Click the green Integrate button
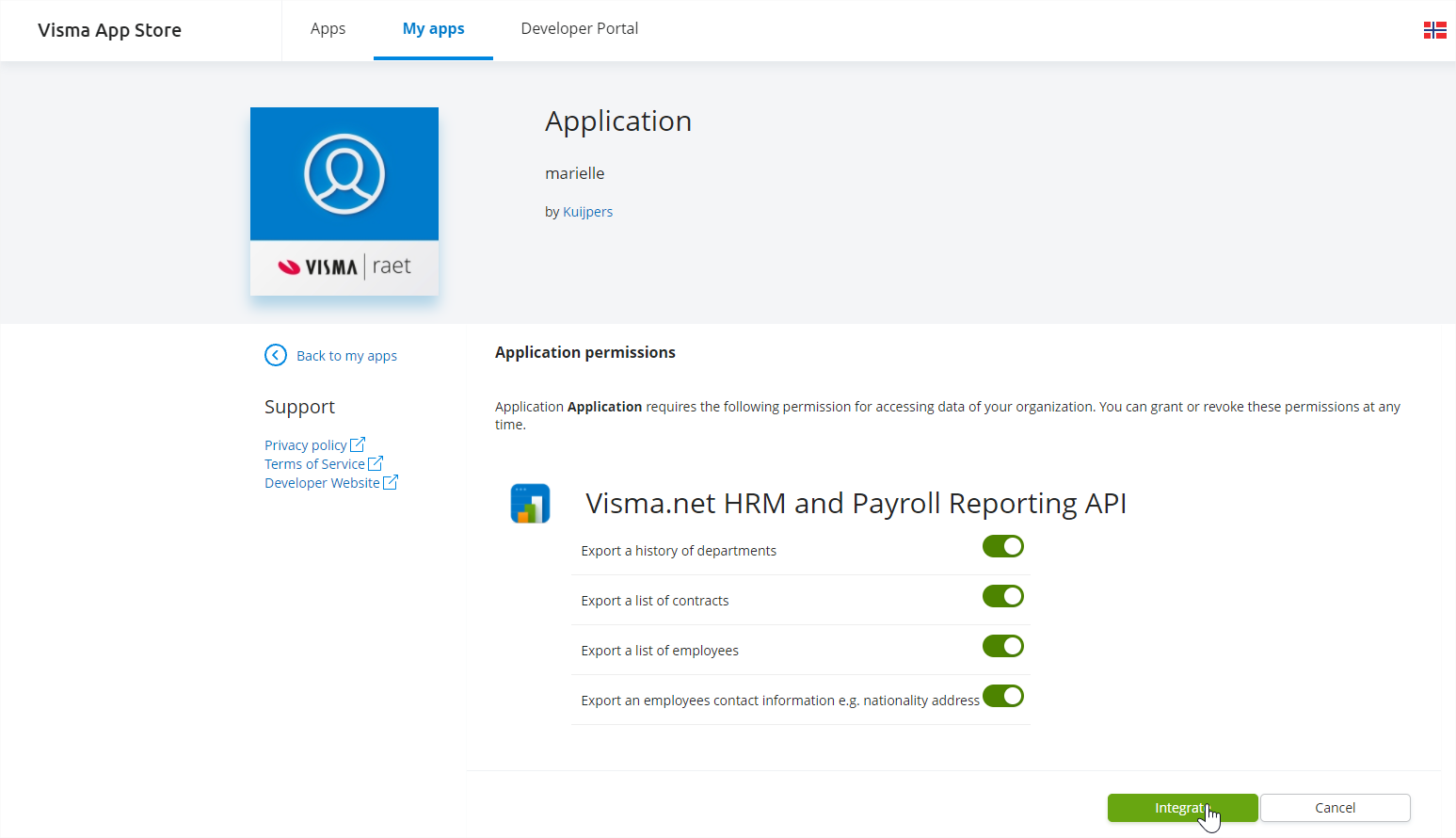The image size is (1456, 838). pos(1182,808)
